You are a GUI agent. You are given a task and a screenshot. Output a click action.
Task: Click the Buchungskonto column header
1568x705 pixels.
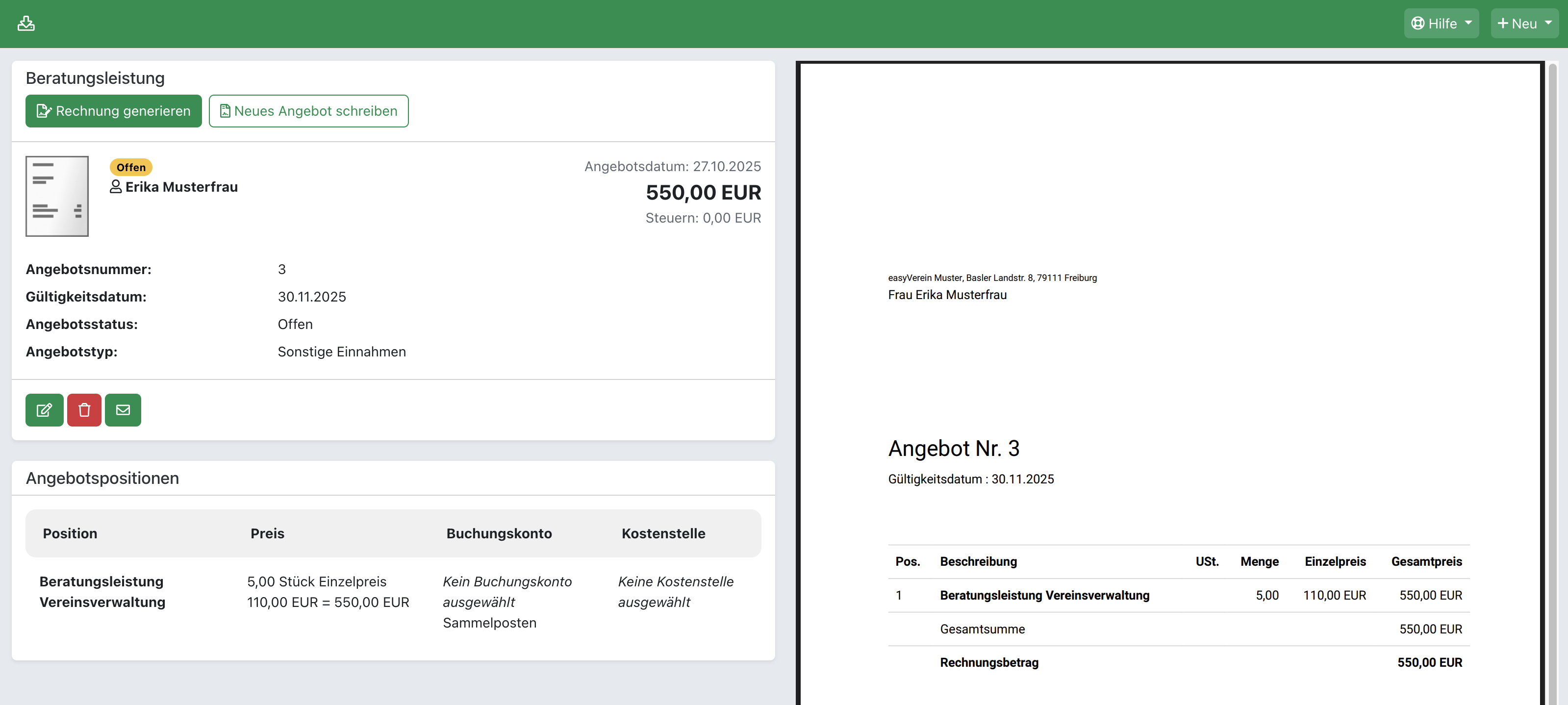pos(499,533)
